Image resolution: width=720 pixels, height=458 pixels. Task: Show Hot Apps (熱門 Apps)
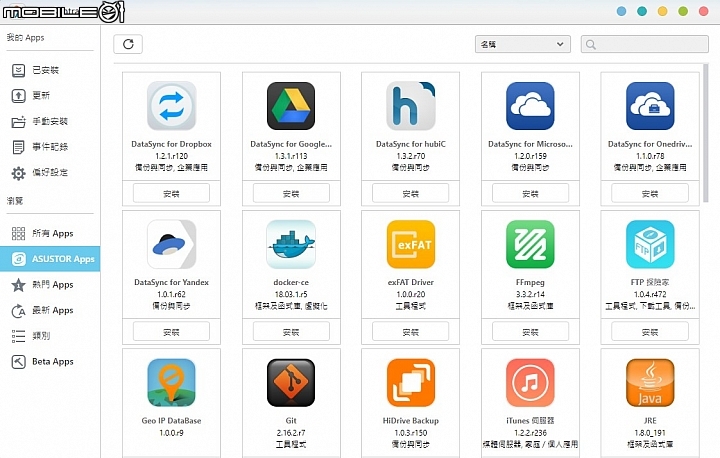tap(50, 285)
